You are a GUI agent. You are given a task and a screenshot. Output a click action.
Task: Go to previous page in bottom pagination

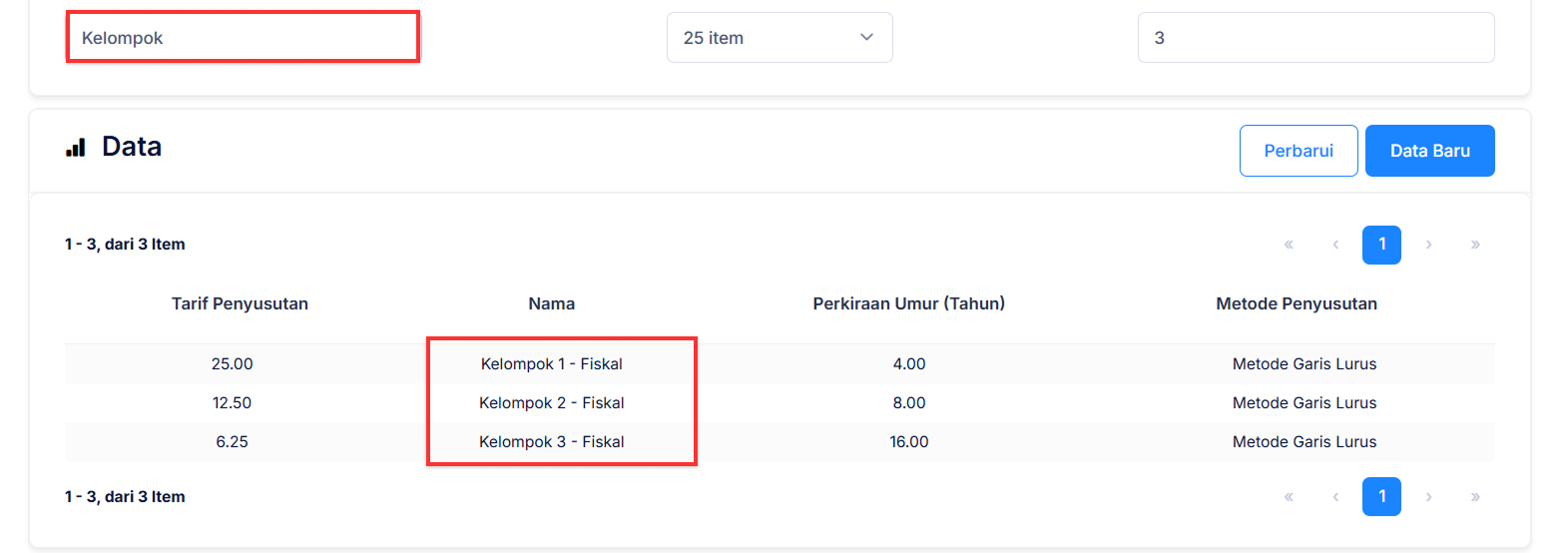(1335, 497)
